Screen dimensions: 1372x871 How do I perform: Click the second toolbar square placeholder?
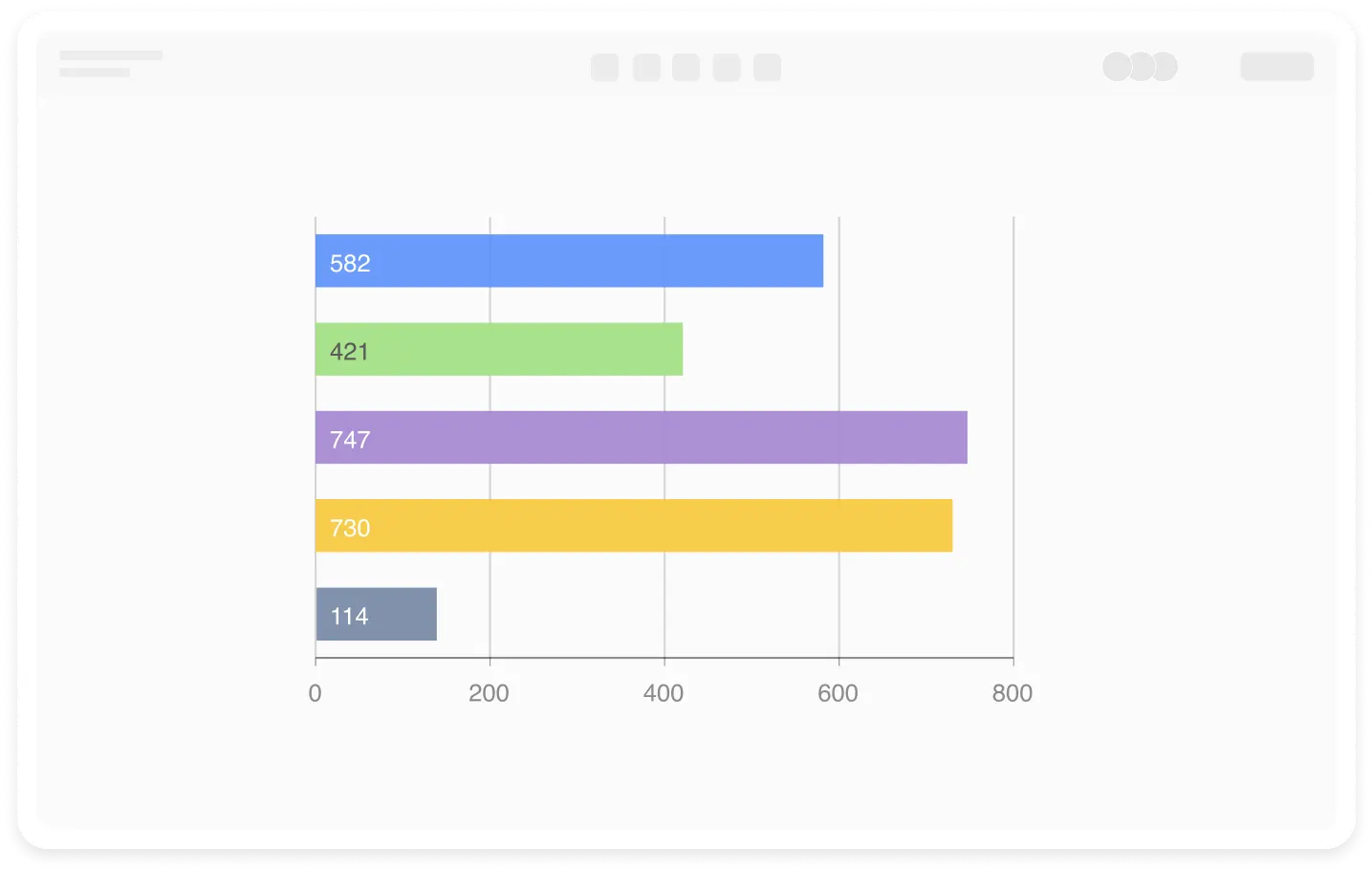pyautogui.click(x=646, y=68)
